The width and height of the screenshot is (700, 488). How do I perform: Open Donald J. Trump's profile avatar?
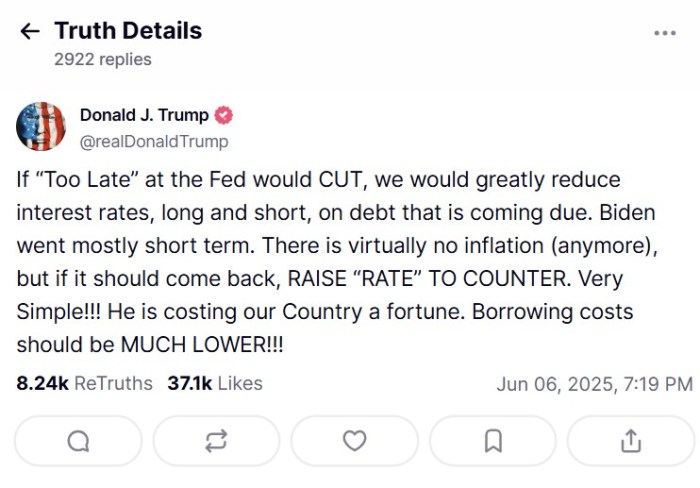pos(41,126)
